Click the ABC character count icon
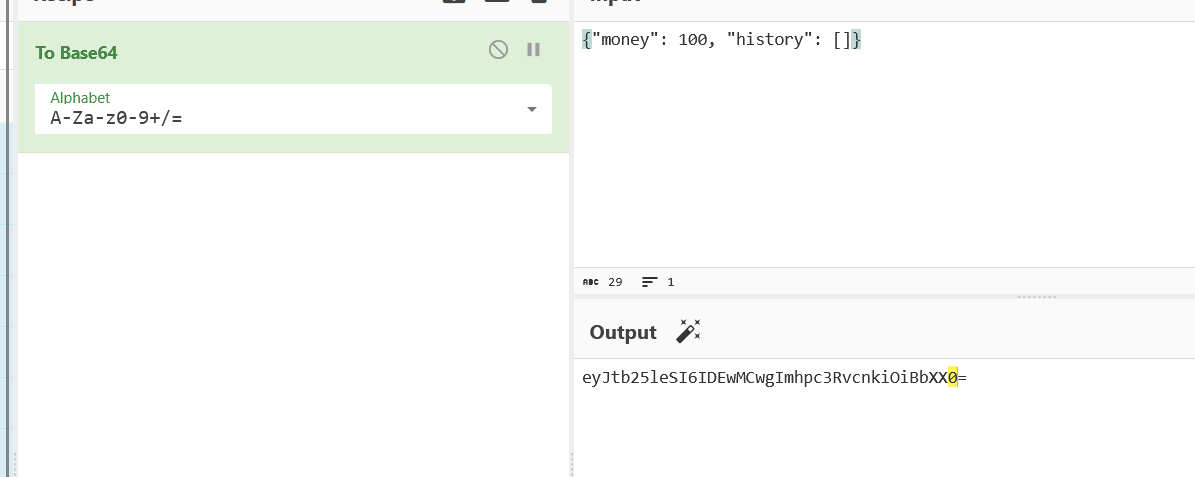Screen dimensions: 1195x477 (x=590, y=283)
